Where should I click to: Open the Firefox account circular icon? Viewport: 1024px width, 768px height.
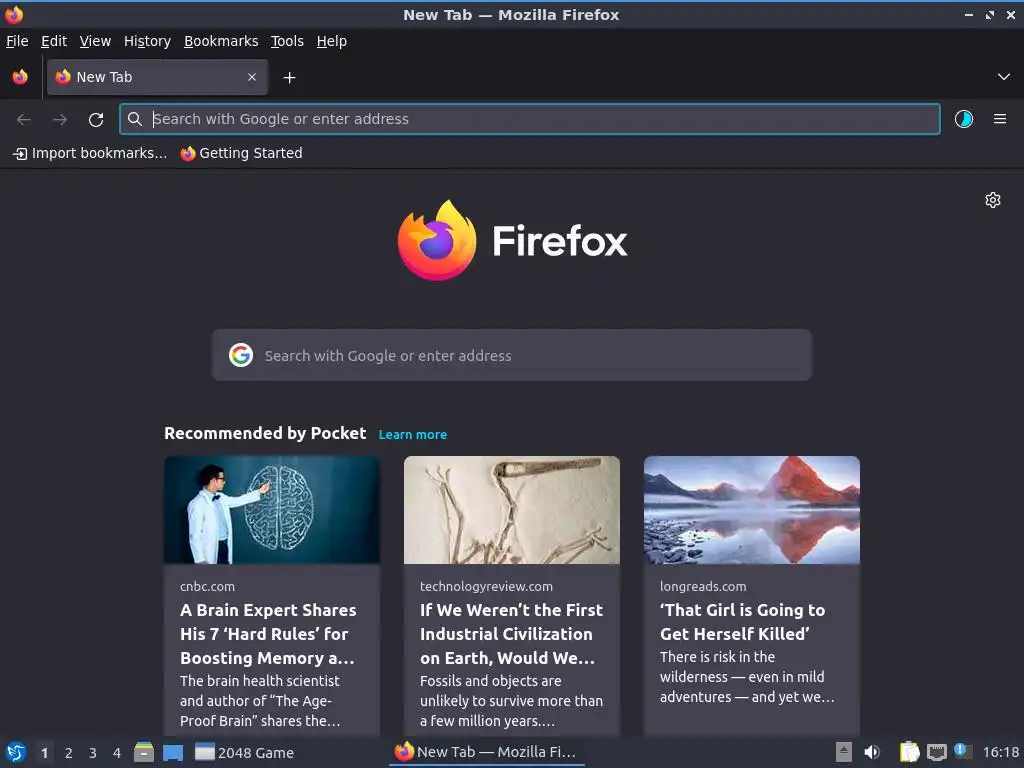pos(964,119)
